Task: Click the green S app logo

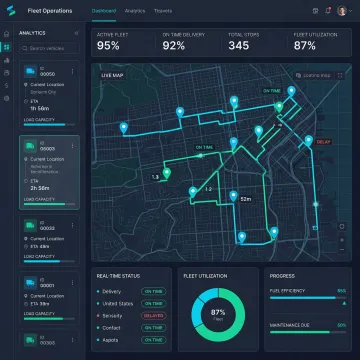Action: pyautogui.click(x=11, y=11)
